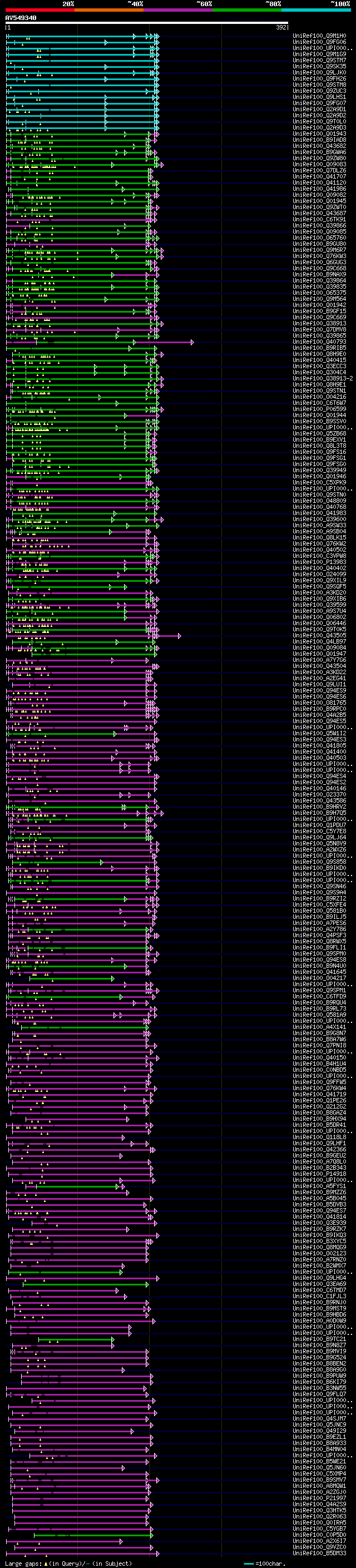356x1568 pixels.
Task: Select hit label UniRef100_Q09085
Action: 319,231
